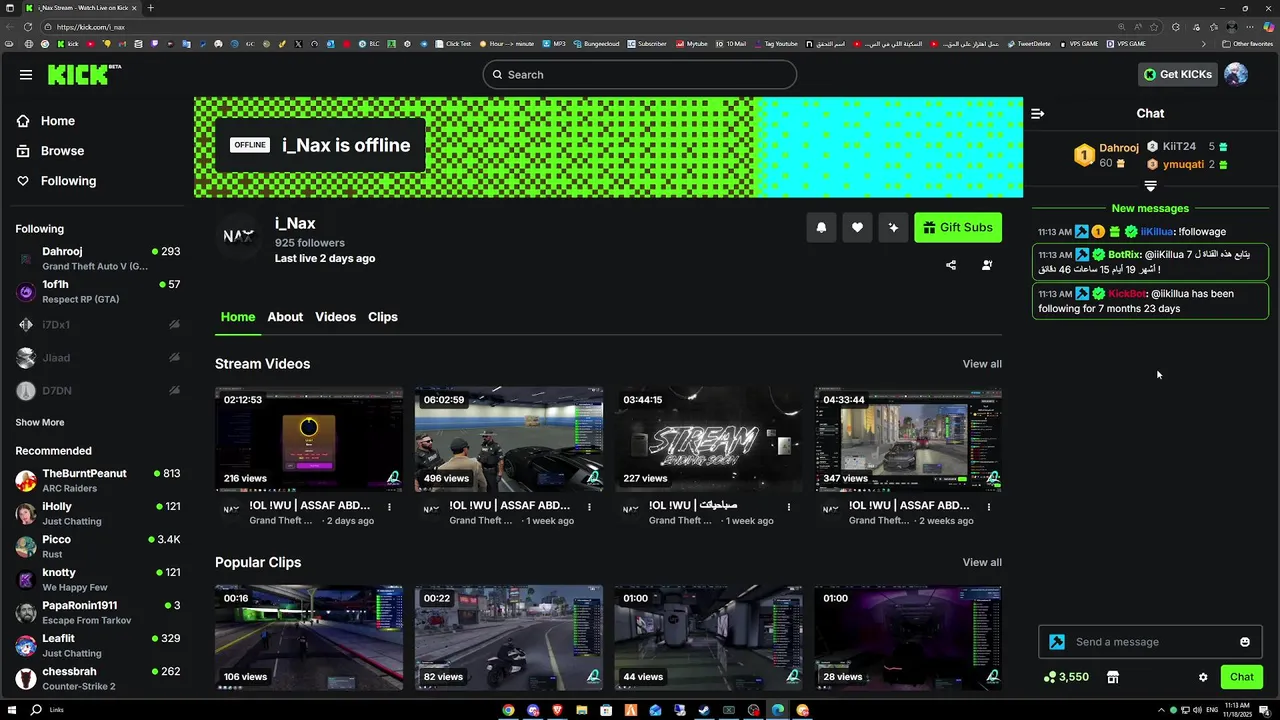Open the TweetDelete bookmark
1280x720 pixels.
(x=1029, y=44)
